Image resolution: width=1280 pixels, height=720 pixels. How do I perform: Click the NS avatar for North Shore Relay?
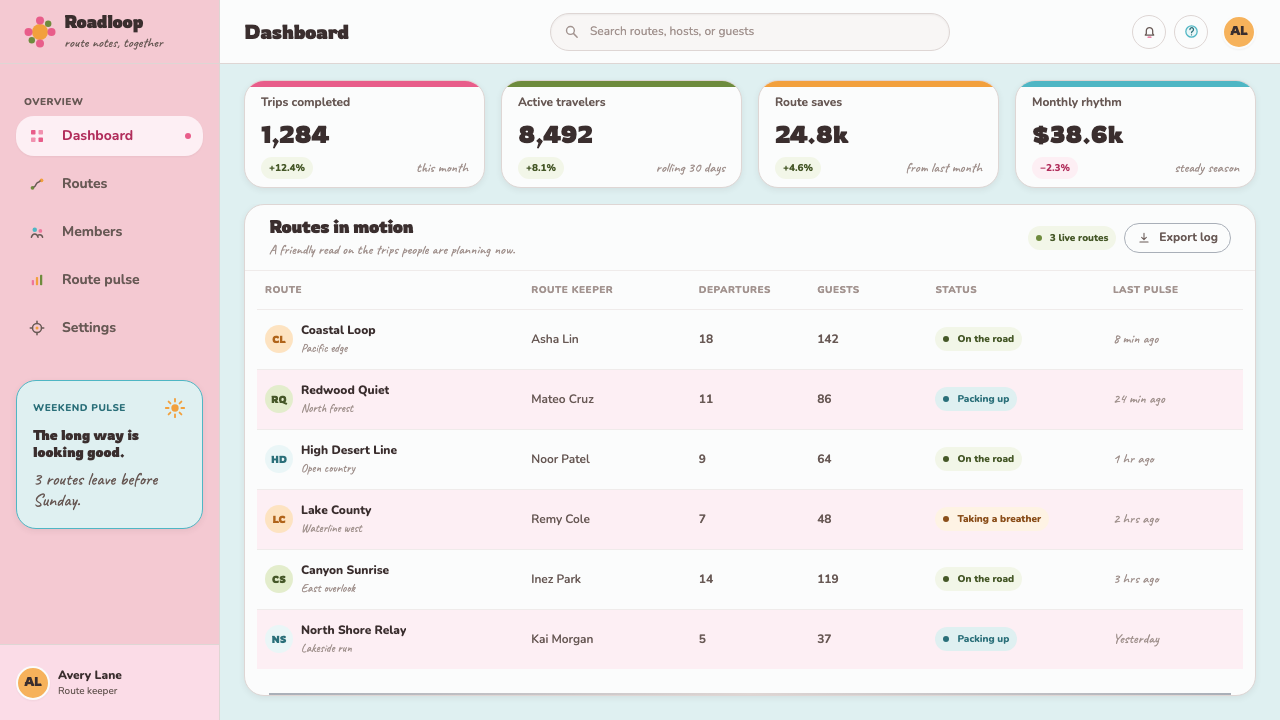pyautogui.click(x=279, y=639)
